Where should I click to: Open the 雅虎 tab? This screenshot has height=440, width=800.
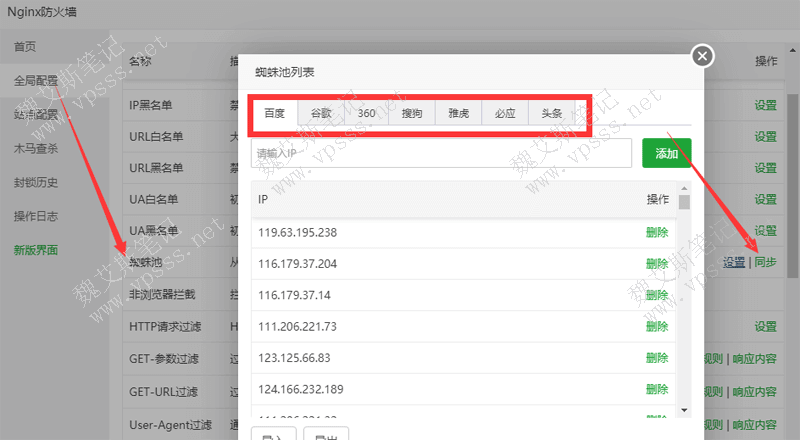[x=458, y=113]
